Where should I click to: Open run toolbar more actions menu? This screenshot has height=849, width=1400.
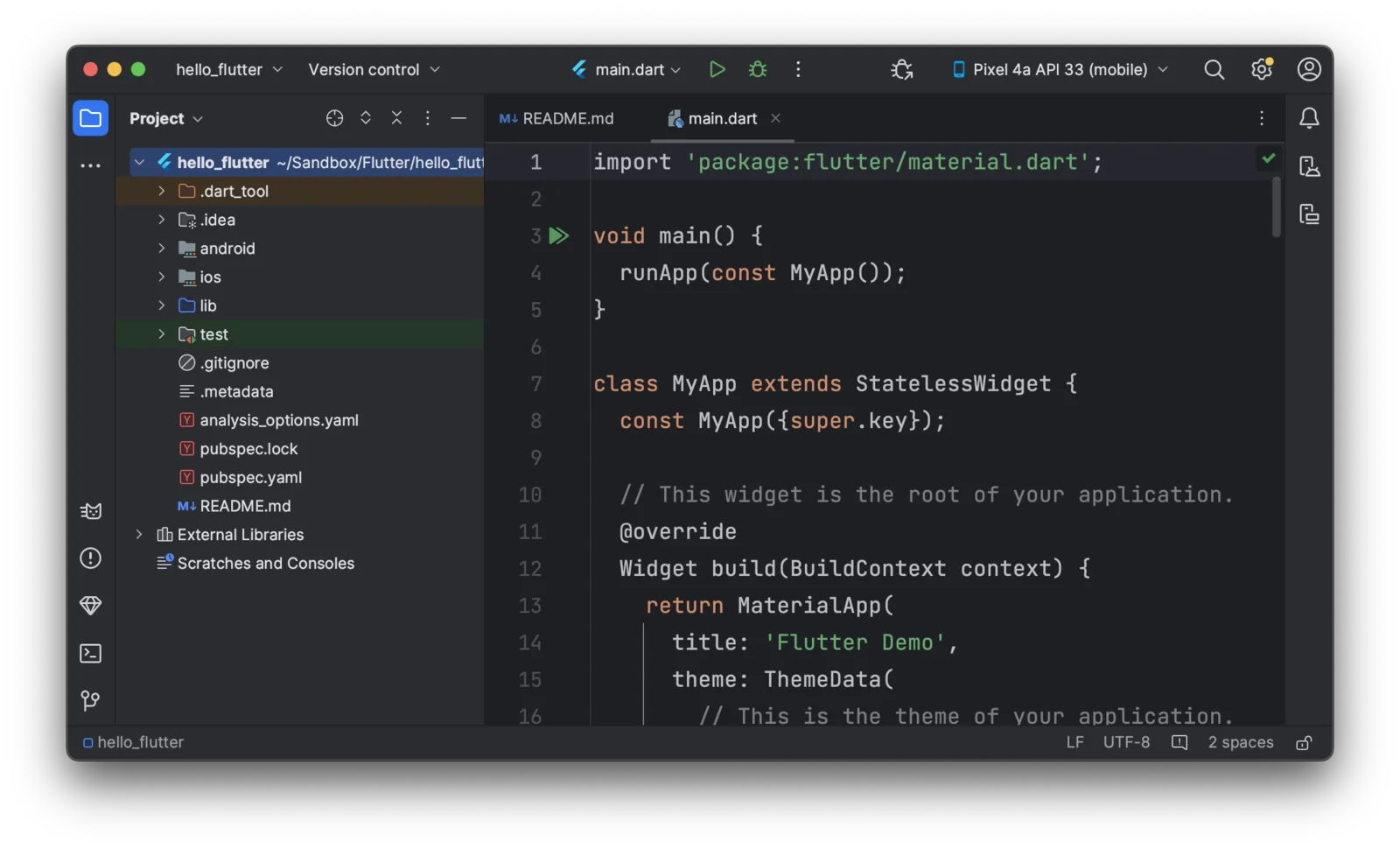tap(798, 69)
